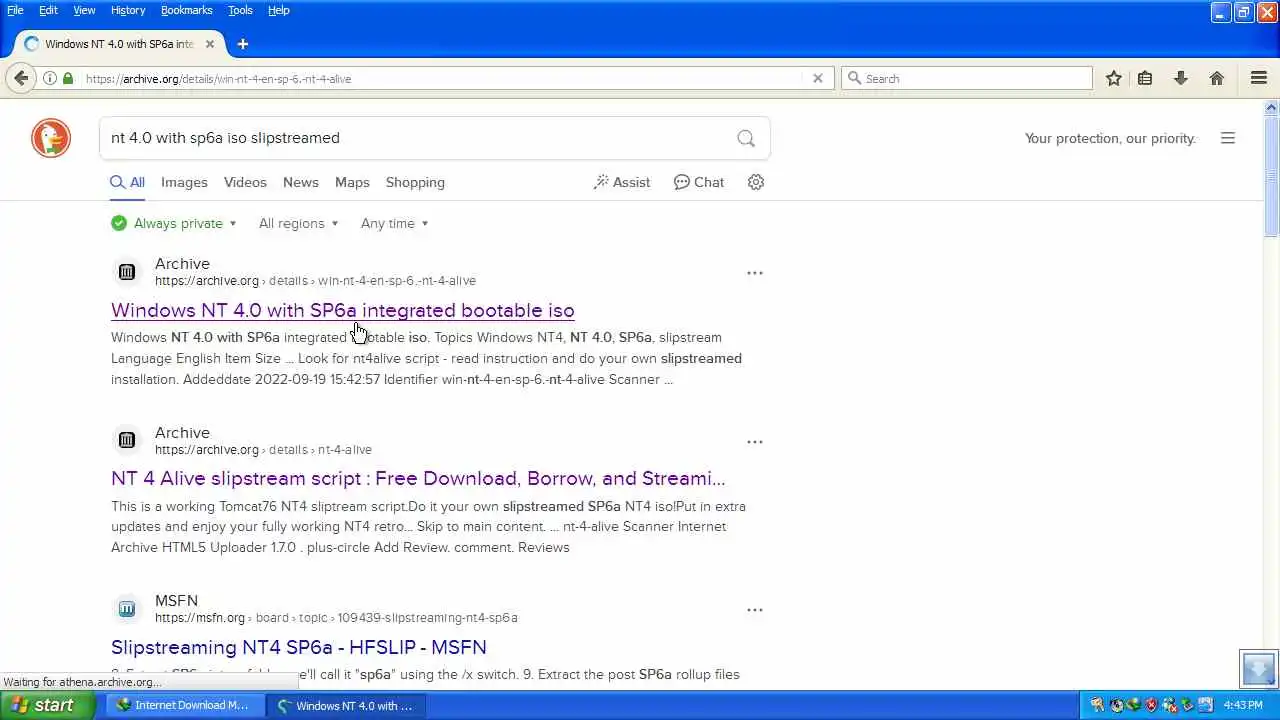Click MSFN site favicon

click(x=127, y=608)
